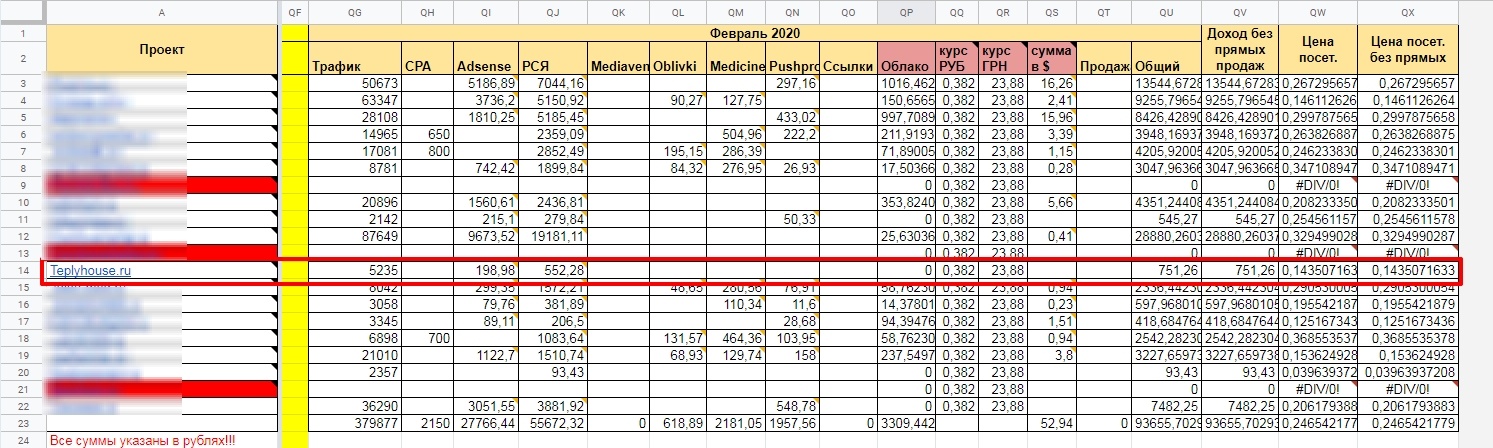Viewport: 1493px width, 448px height.
Task: Select the Medicine heading cell
Action: point(737,58)
